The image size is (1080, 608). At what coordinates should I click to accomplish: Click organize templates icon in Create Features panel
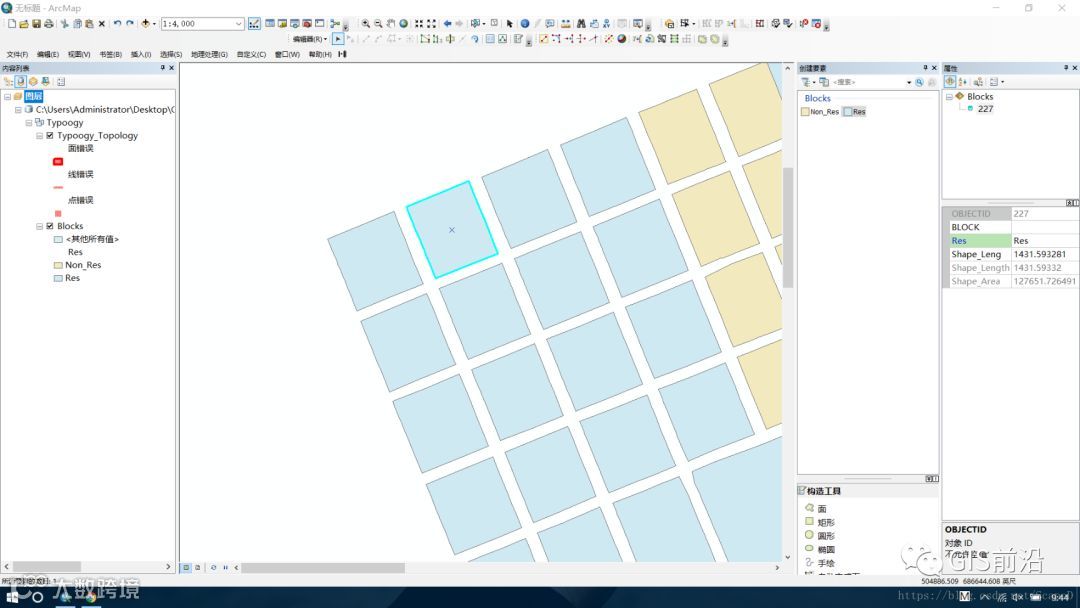coord(824,82)
